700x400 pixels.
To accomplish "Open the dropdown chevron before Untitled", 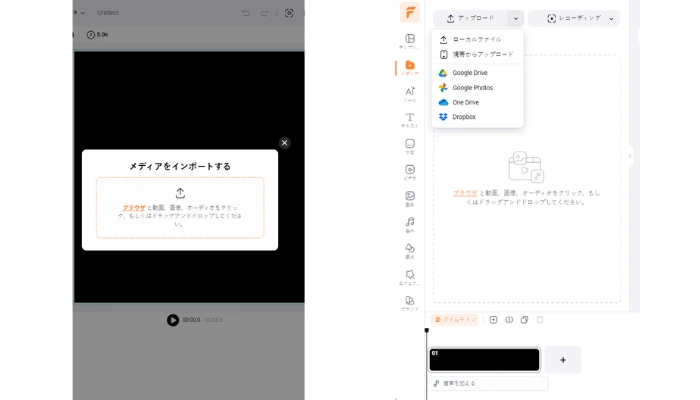I will (x=83, y=13).
